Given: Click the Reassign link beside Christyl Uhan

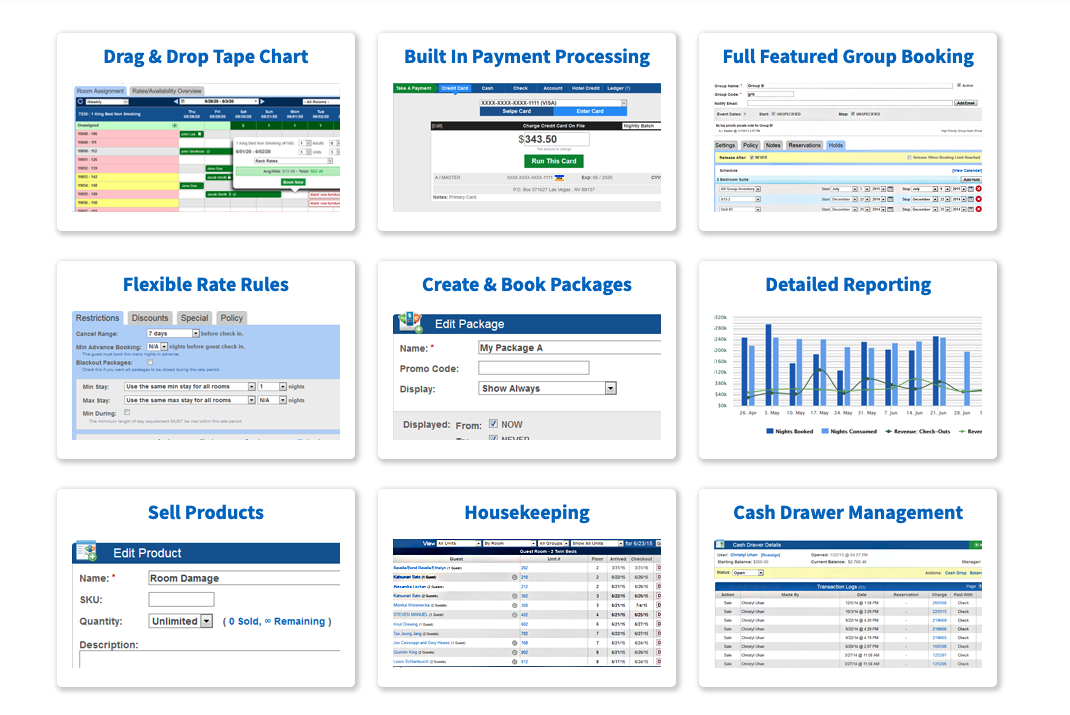Looking at the screenshot, I should coord(770,555).
